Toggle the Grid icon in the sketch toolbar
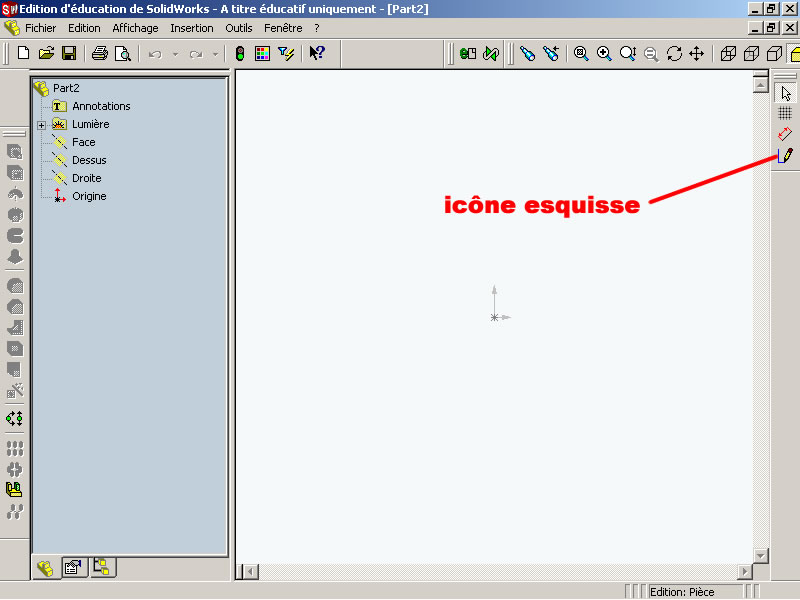Screen dimensions: 800x600 click(x=785, y=113)
